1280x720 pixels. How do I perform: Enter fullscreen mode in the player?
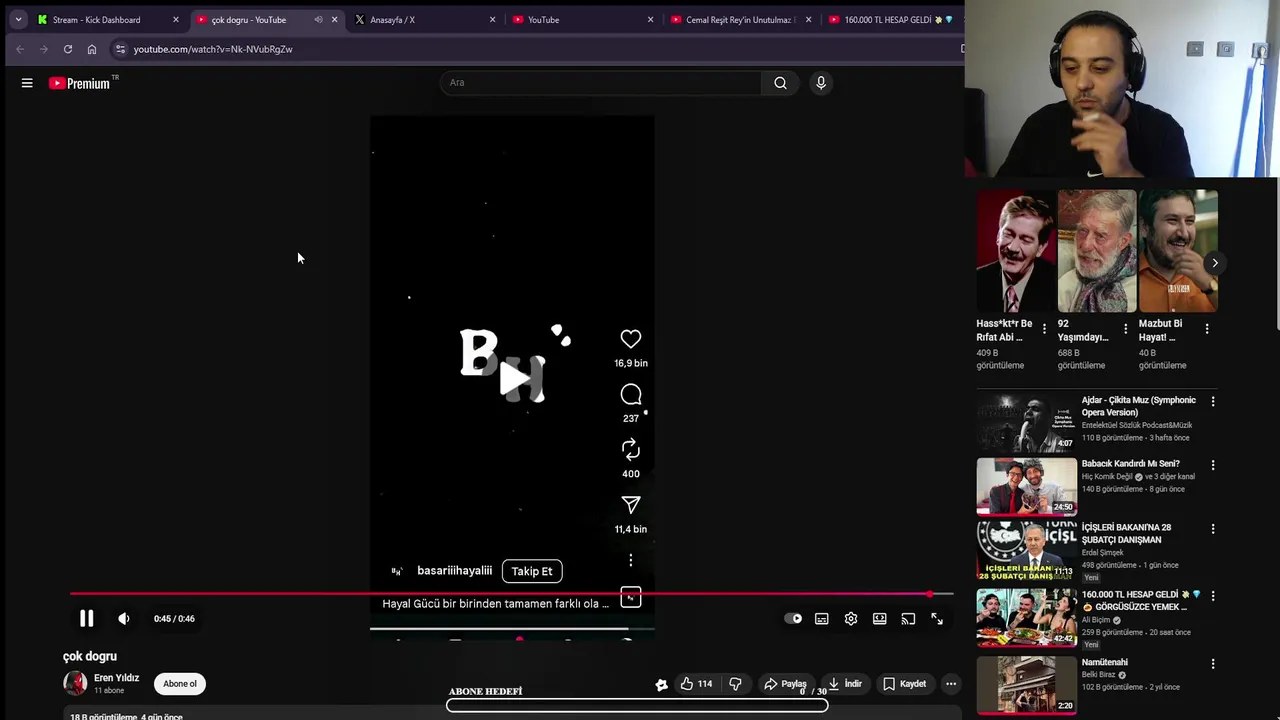click(x=937, y=619)
